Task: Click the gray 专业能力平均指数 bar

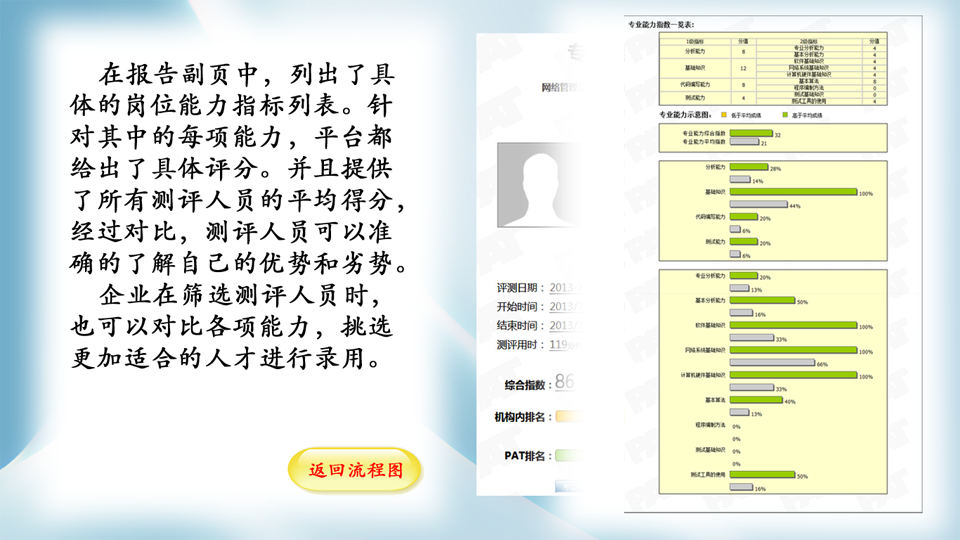Action: point(744,141)
